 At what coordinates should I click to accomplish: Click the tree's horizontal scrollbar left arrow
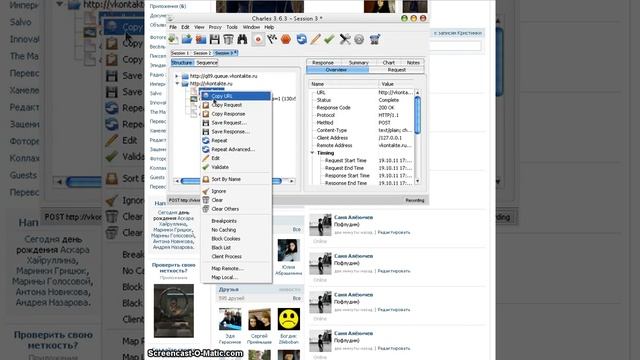click(x=177, y=181)
